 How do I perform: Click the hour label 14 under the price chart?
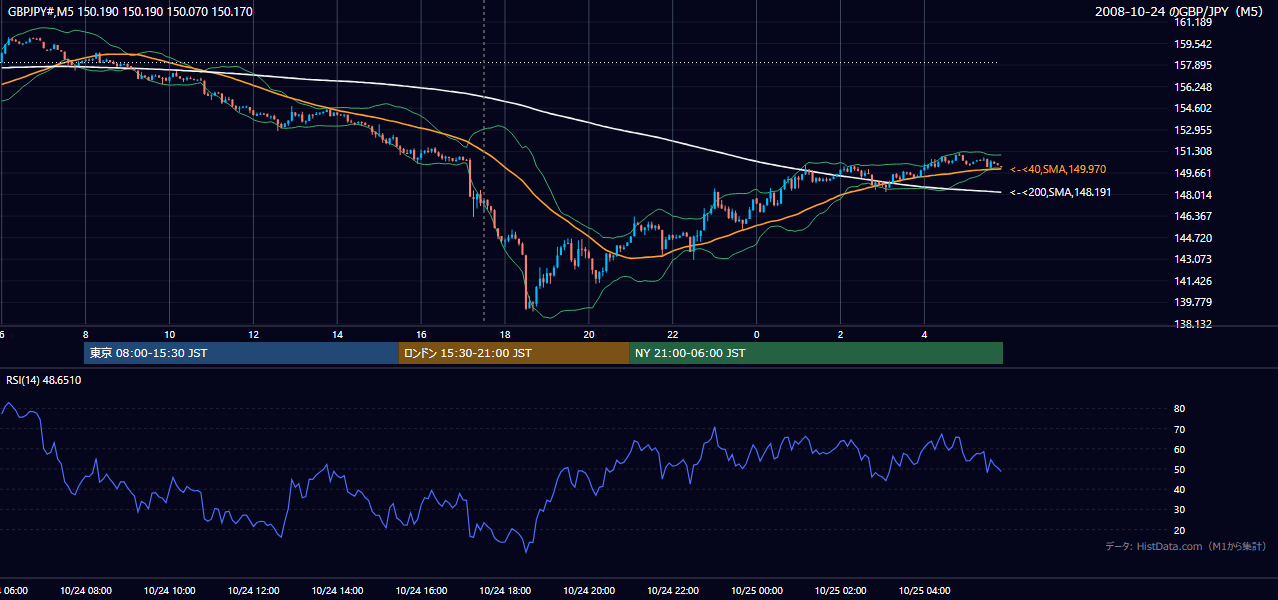click(337, 335)
